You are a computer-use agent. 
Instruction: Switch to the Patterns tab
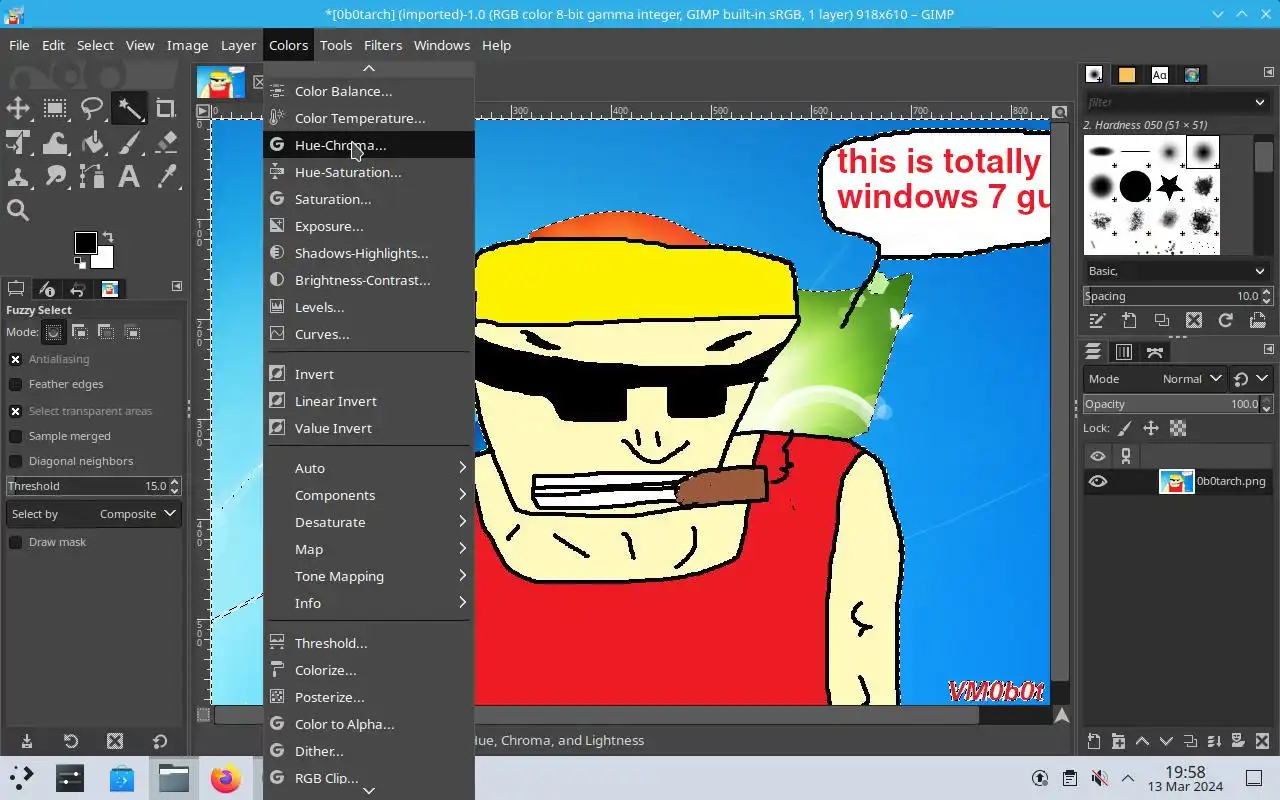click(x=1127, y=75)
